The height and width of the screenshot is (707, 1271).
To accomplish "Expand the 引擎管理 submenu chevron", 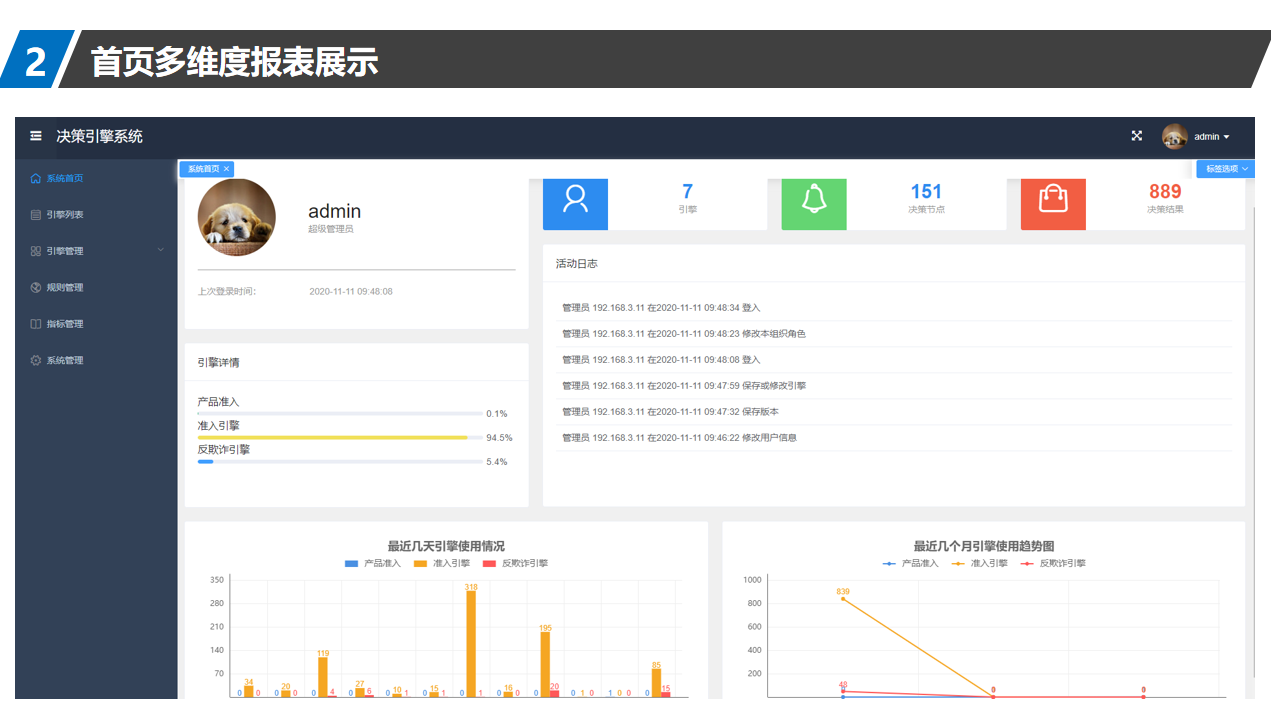I will (160, 250).
